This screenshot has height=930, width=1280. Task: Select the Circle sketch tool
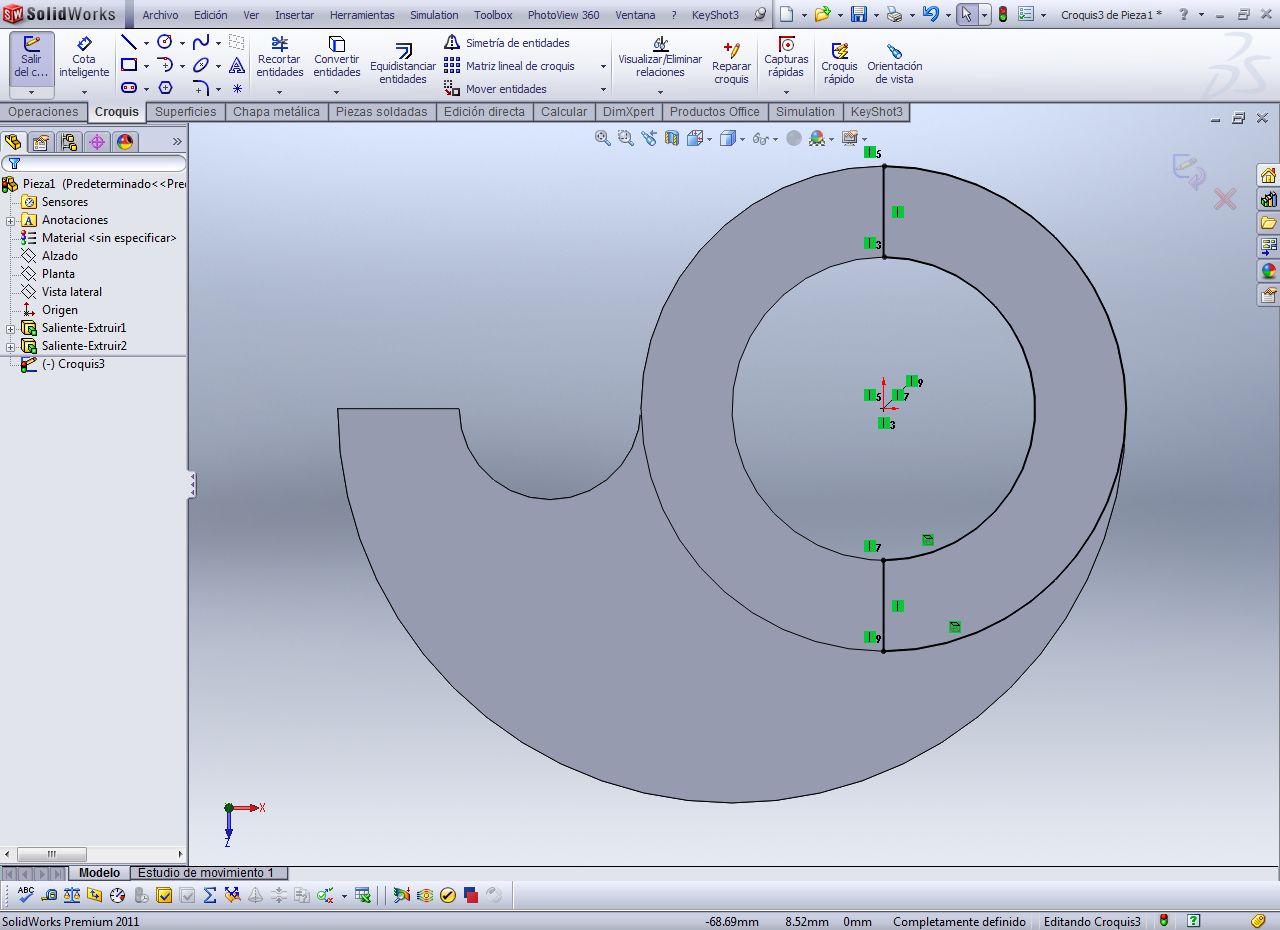tap(165, 42)
